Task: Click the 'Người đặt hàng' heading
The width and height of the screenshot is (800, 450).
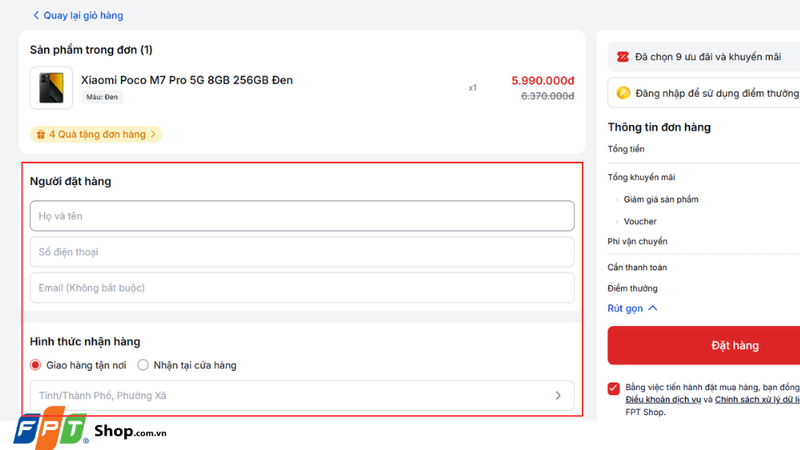Action: [x=70, y=181]
